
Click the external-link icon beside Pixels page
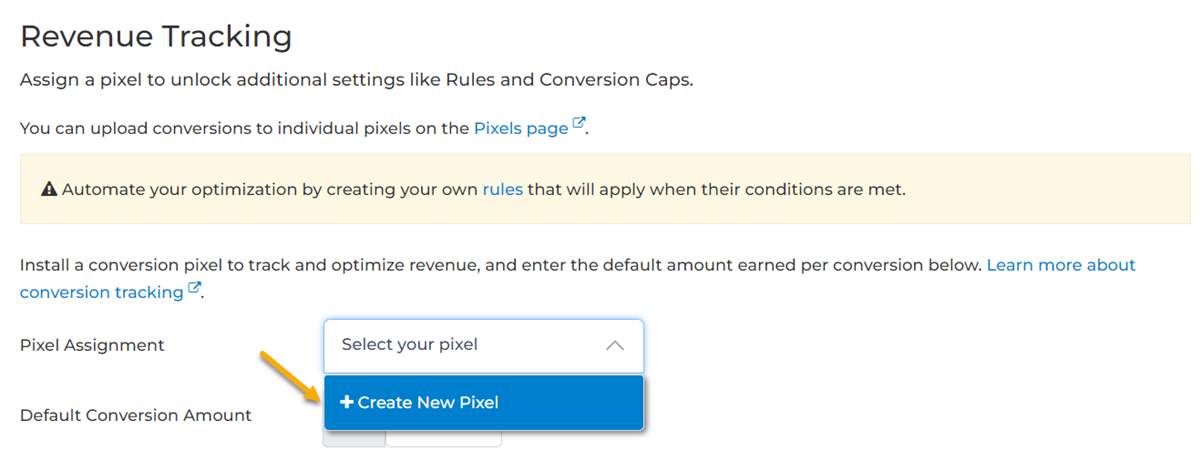579,125
